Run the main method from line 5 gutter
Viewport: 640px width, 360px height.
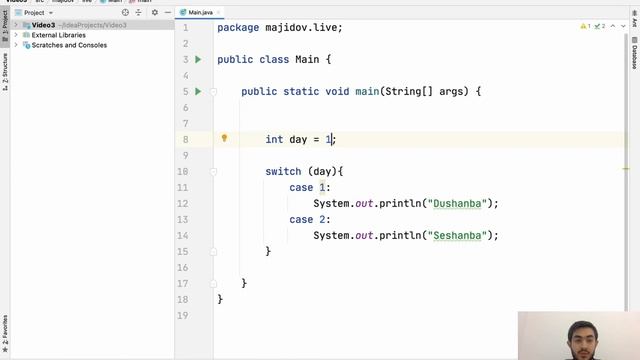(198, 91)
